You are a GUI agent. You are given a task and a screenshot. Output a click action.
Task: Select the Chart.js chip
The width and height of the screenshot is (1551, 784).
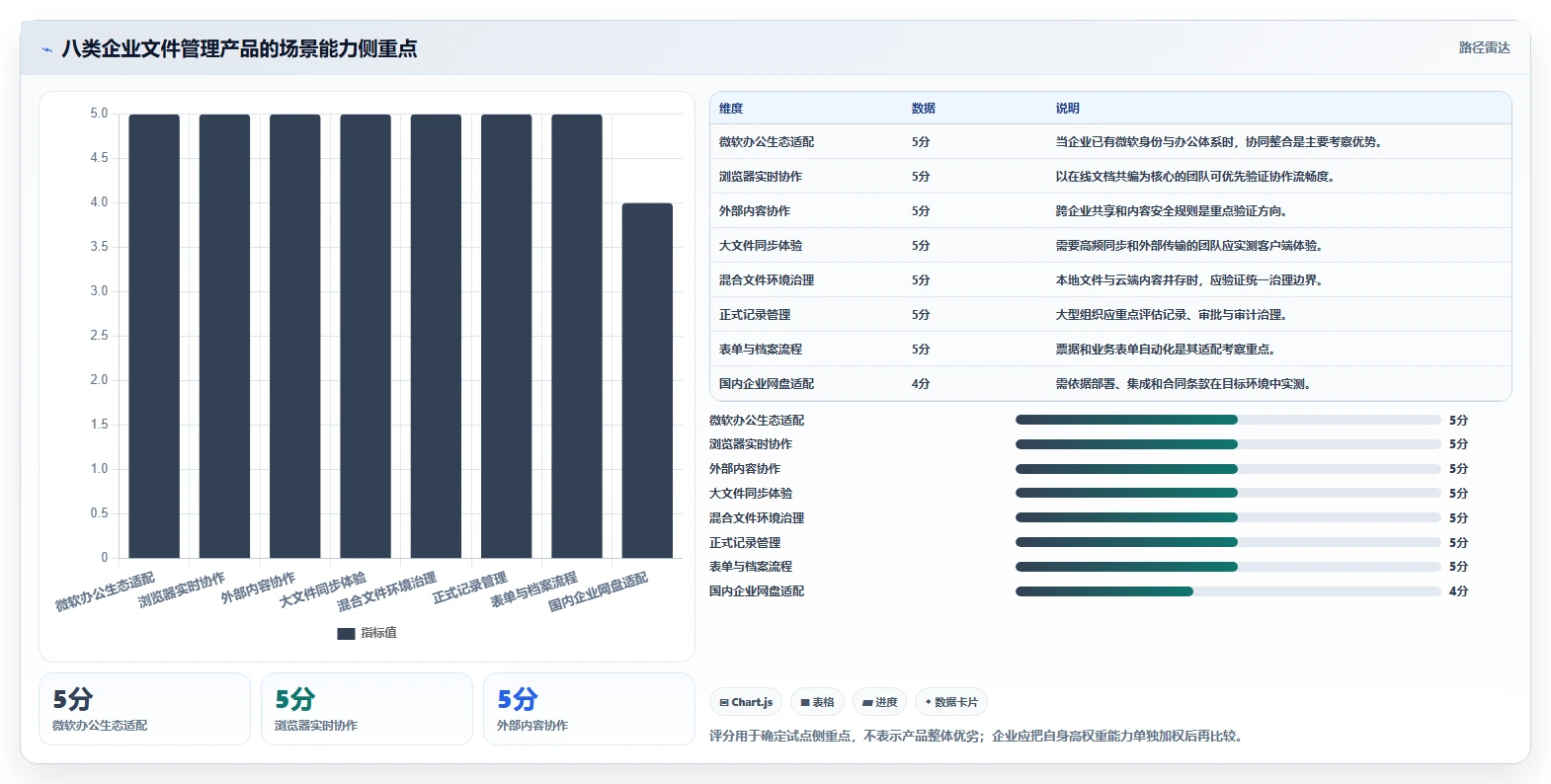point(746,702)
